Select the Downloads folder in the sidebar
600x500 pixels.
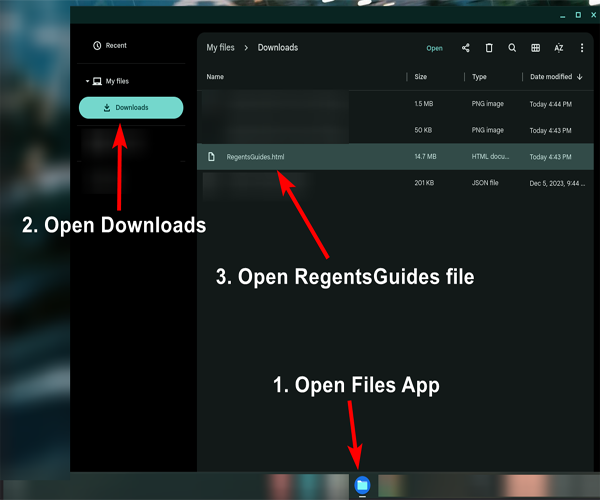point(131,108)
